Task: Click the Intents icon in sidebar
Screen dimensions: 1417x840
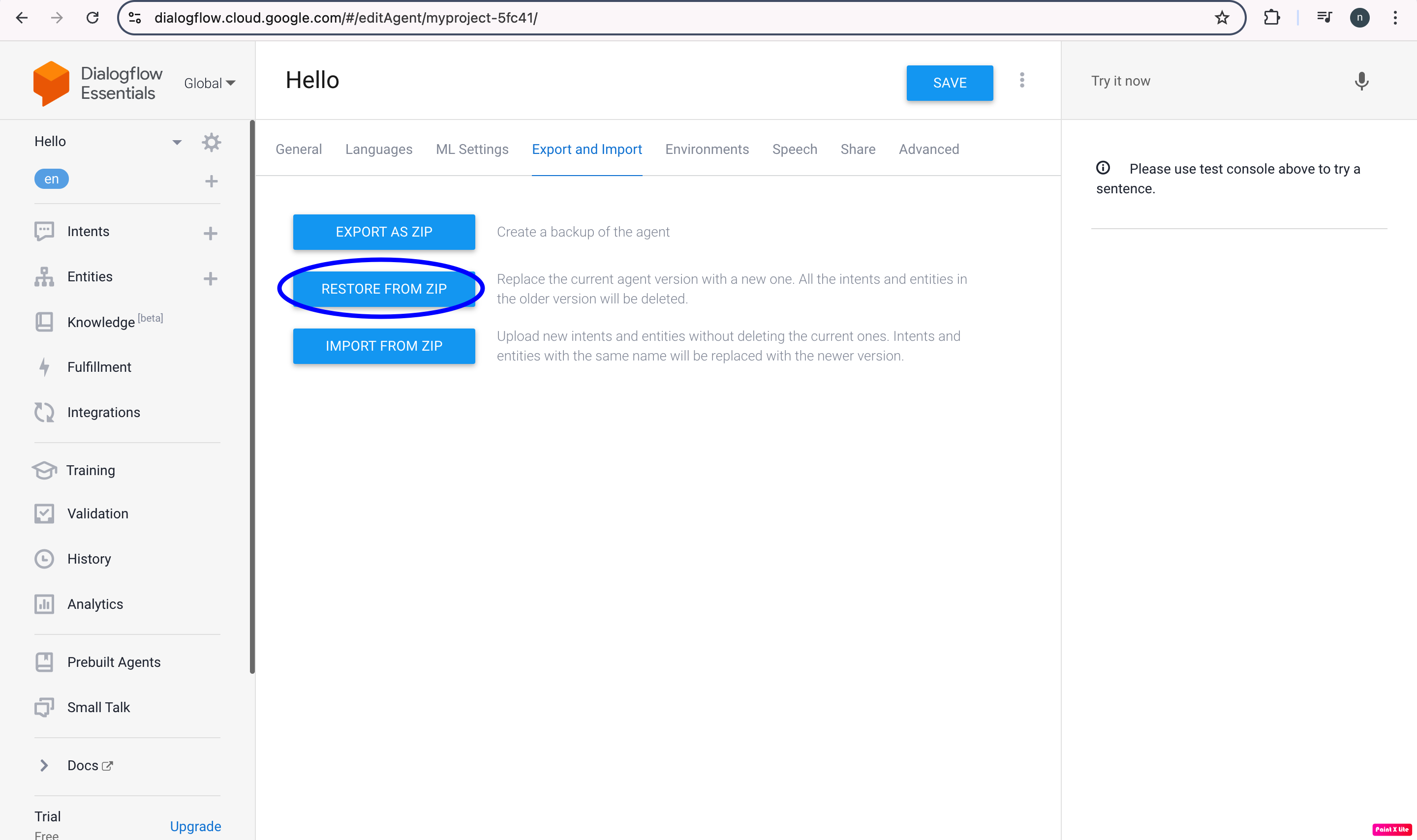Action: (x=43, y=231)
